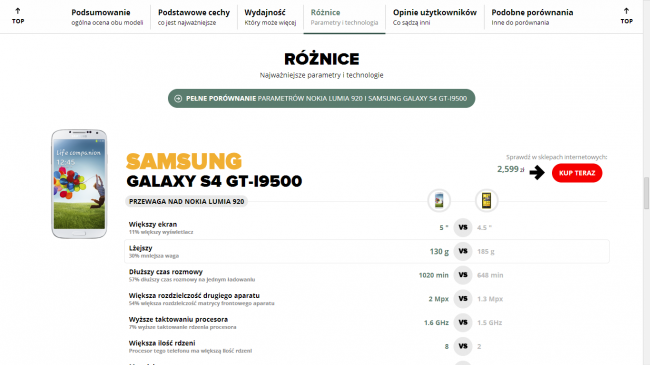
Task: Click the large Samsung Galaxy S4 phone image
Action: pyautogui.click(x=79, y=184)
